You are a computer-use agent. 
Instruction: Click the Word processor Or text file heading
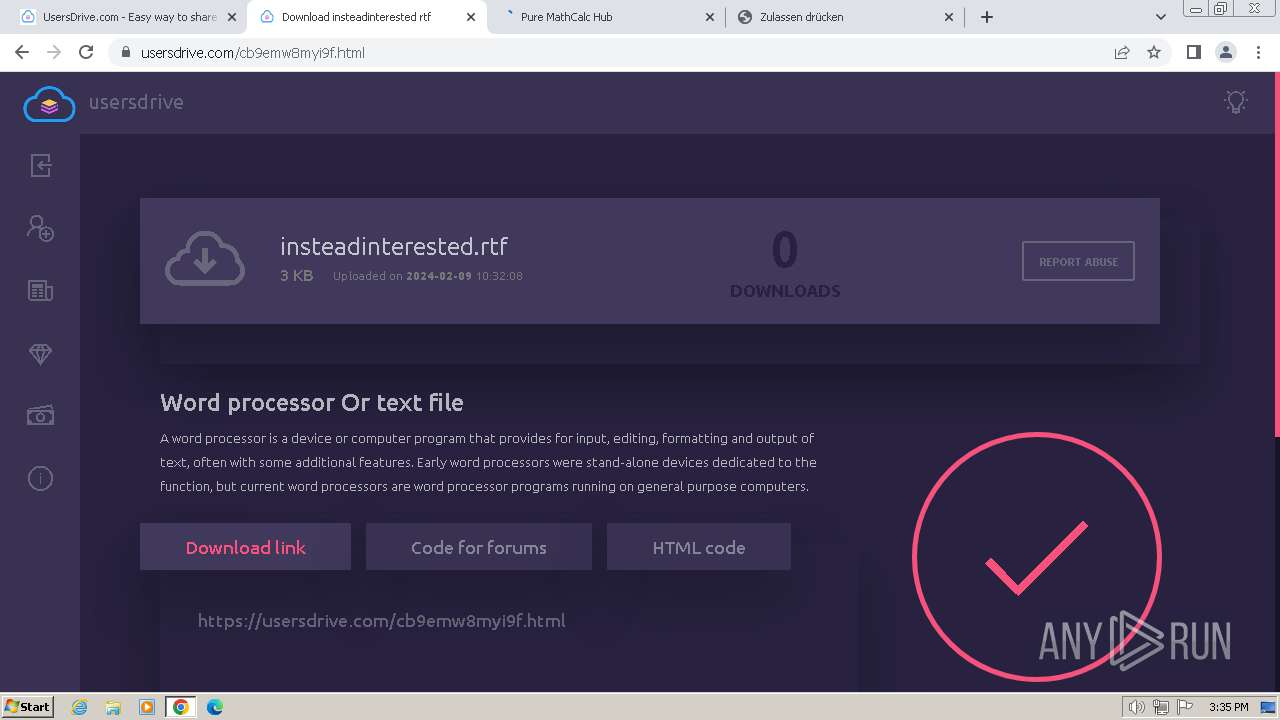point(312,403)
